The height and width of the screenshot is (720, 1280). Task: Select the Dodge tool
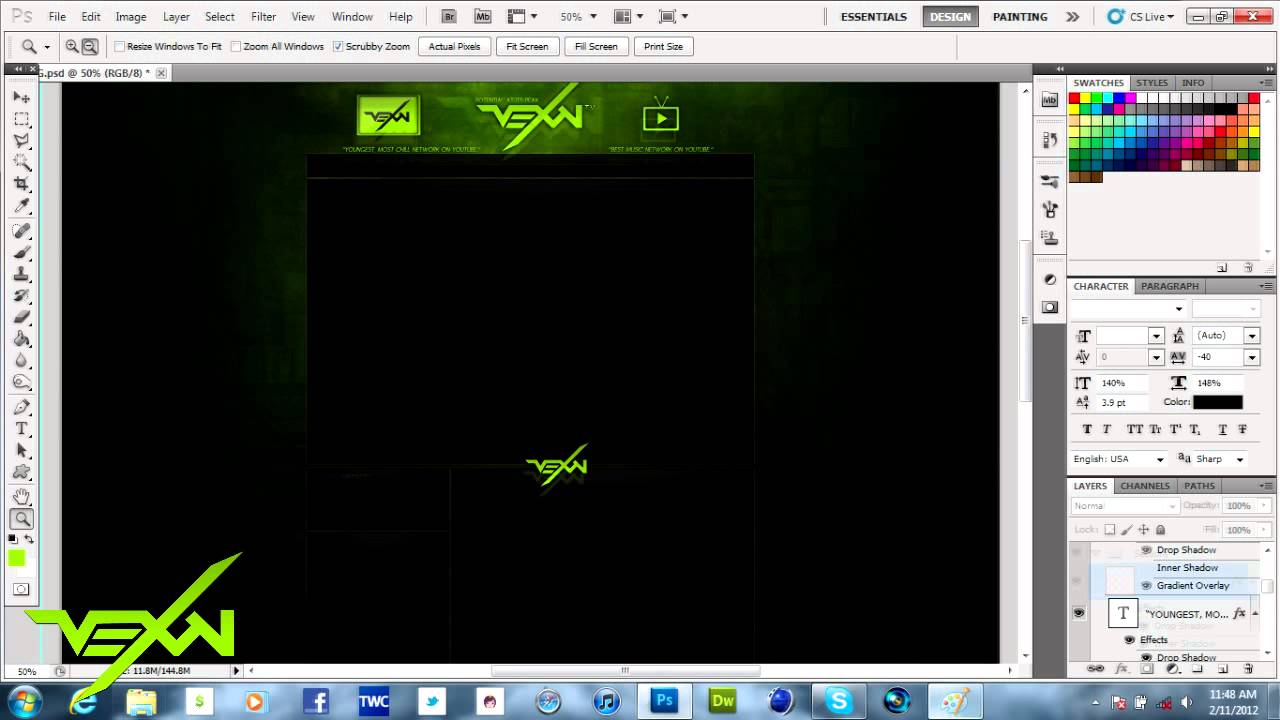pos(21,384)
